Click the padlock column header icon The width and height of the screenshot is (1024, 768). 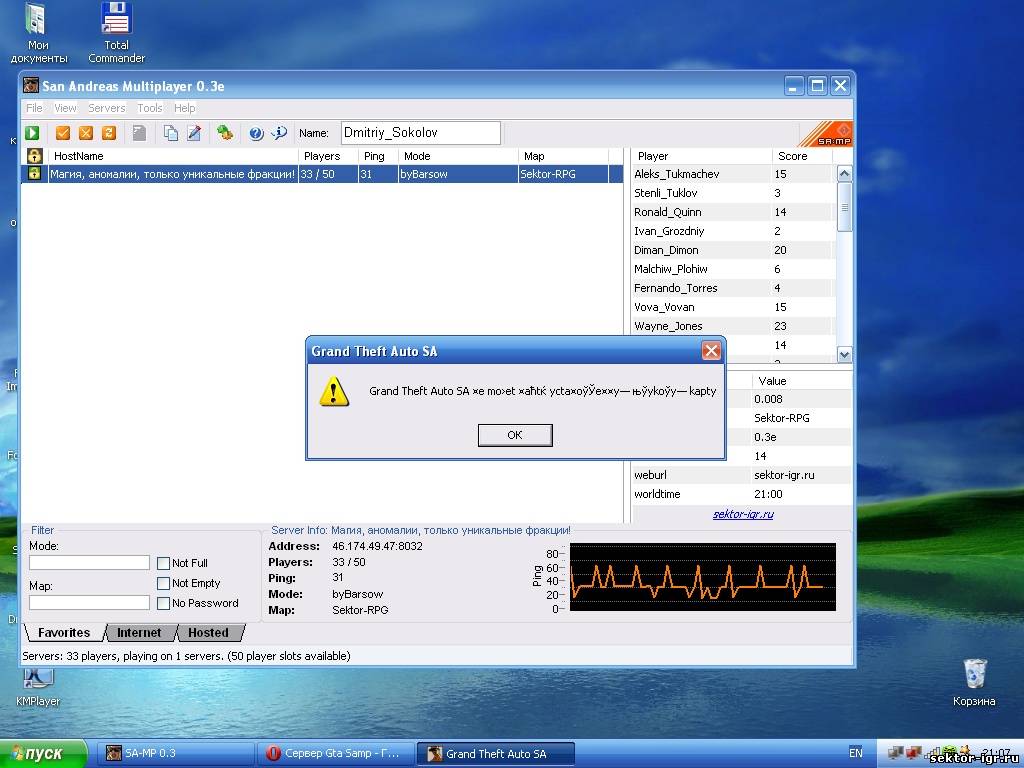coord(35,156)
